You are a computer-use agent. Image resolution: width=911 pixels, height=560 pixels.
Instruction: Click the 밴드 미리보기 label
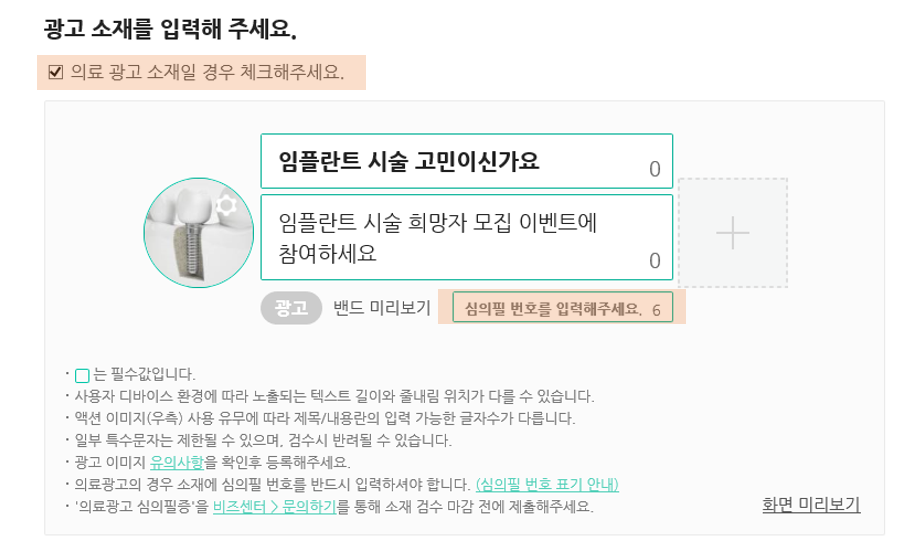[382, 308]
